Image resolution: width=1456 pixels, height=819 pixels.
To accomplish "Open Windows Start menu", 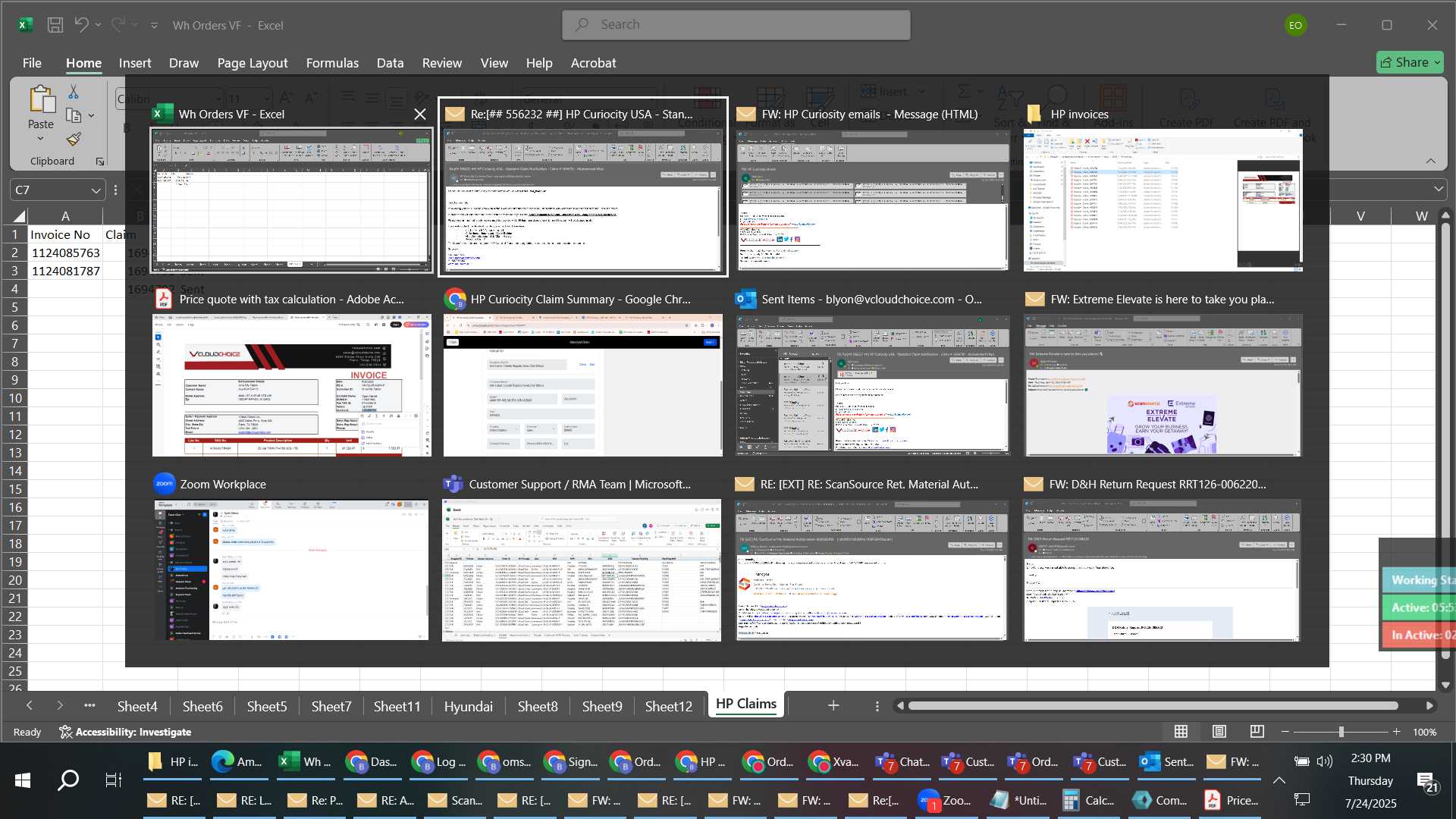I will point(23,780).
